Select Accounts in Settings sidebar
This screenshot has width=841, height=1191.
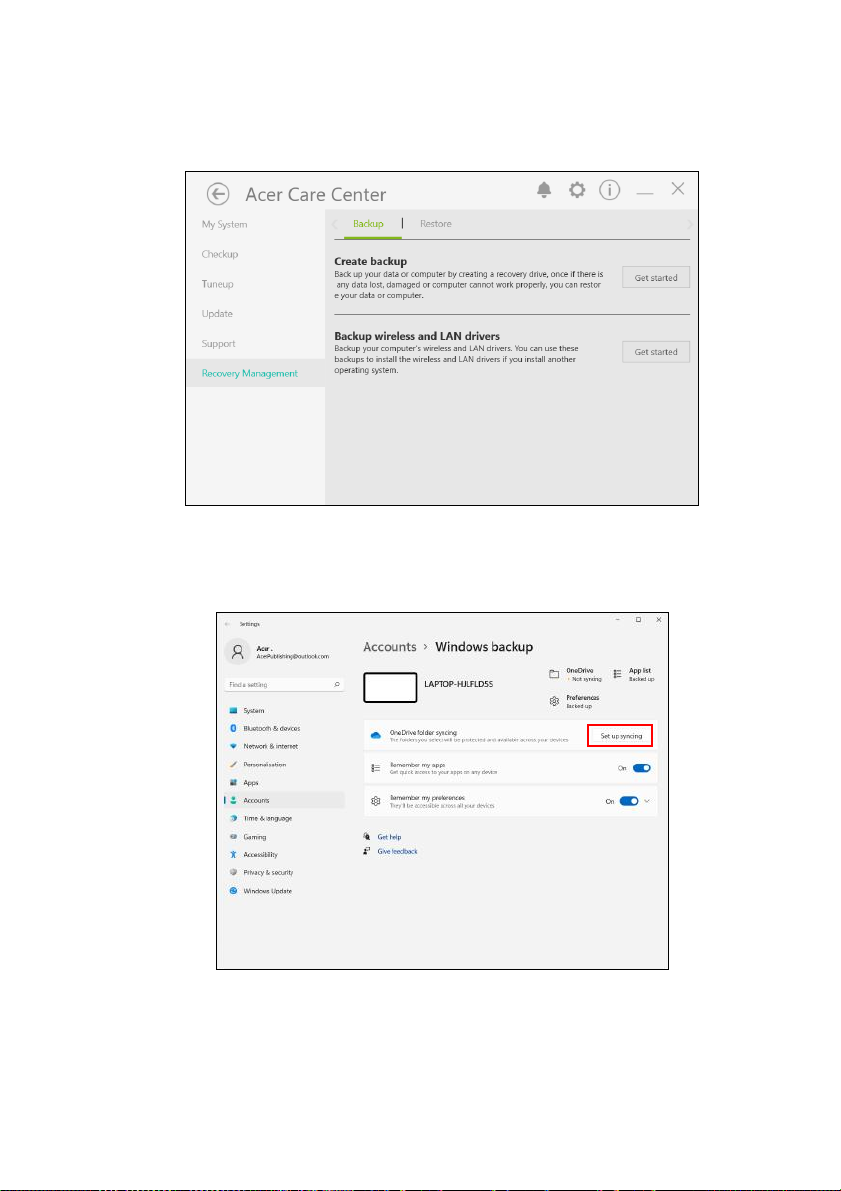285,801
